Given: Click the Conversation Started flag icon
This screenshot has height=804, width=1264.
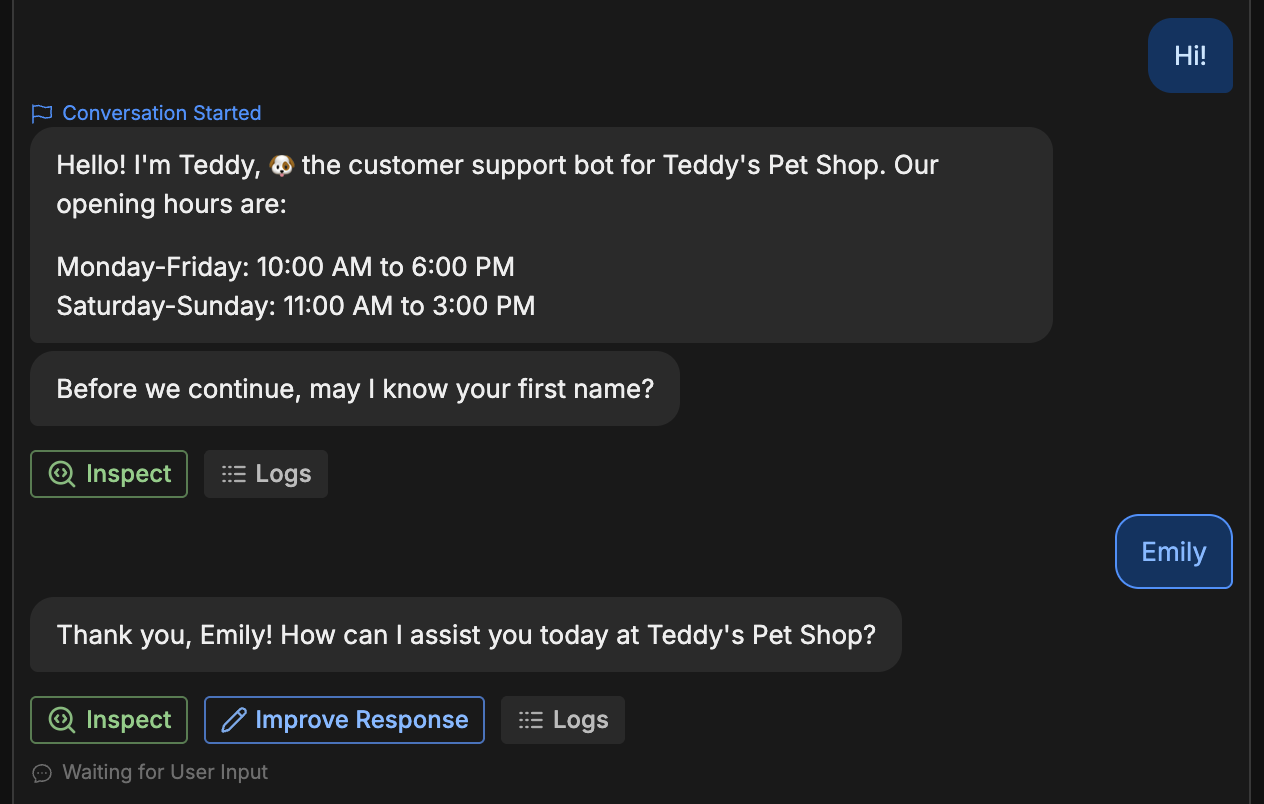Looking at the screenshot, I should 42,113.
